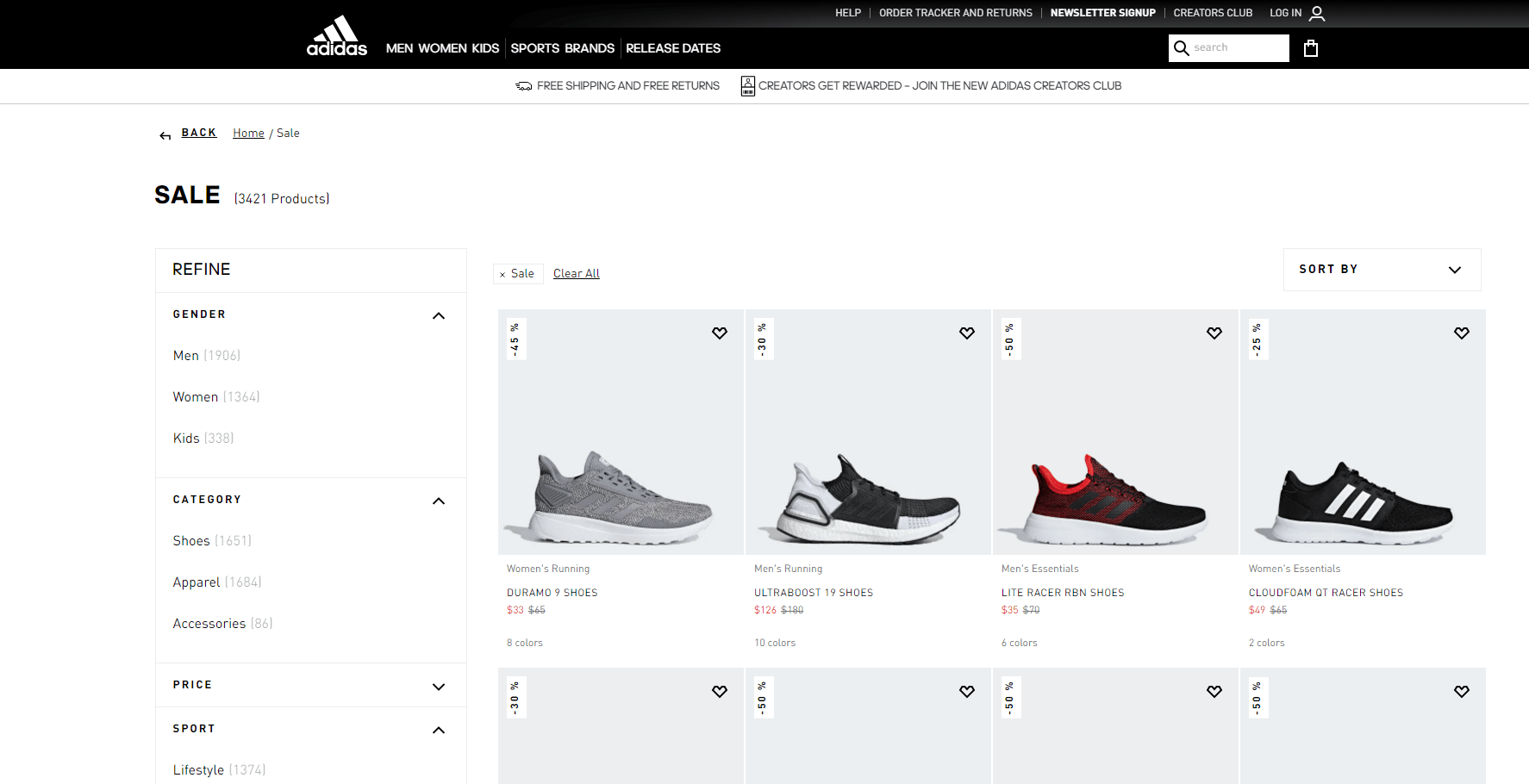Open Ultraboost 19 Shoes product image
Image resolution: width=1529 pixels, height=784 pixels.
pyautogui.click(x=868, y=432)
